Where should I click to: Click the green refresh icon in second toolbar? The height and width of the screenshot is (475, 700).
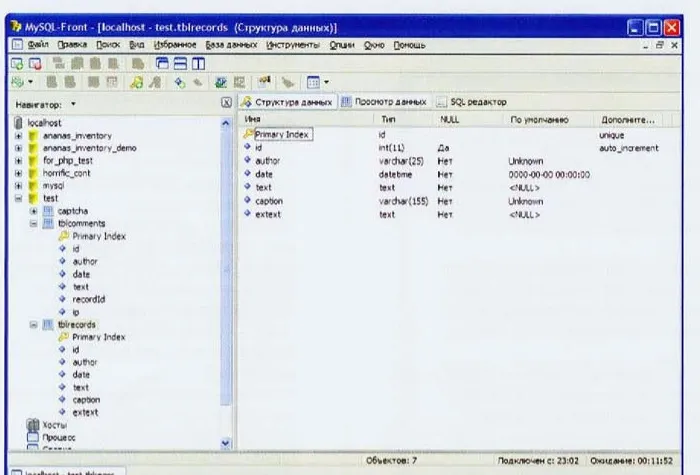tap(17, 82)
